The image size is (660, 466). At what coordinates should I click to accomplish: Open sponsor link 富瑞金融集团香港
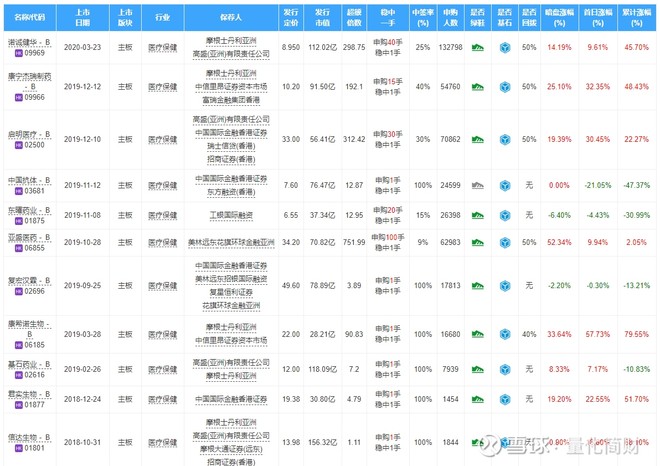[x=231, y=100]
